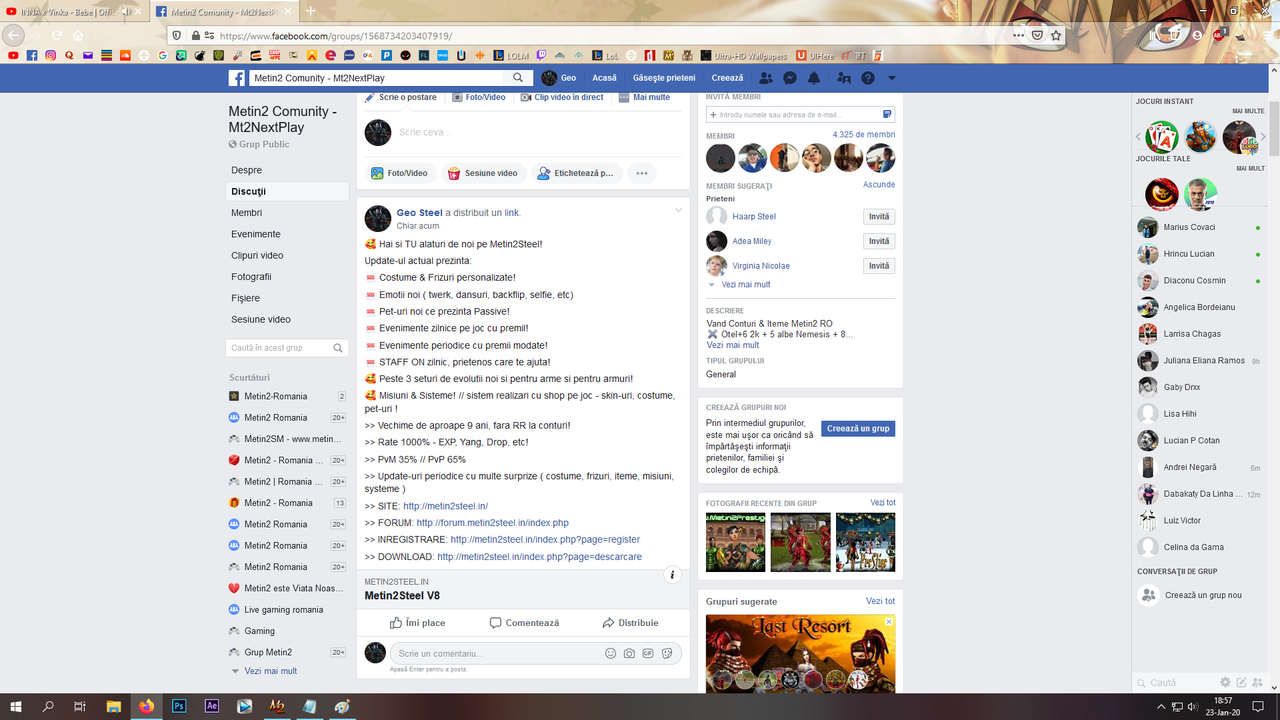Click the 4.325 de membri link
Viewport: 1280px width, 720px height.
point(864,134)
